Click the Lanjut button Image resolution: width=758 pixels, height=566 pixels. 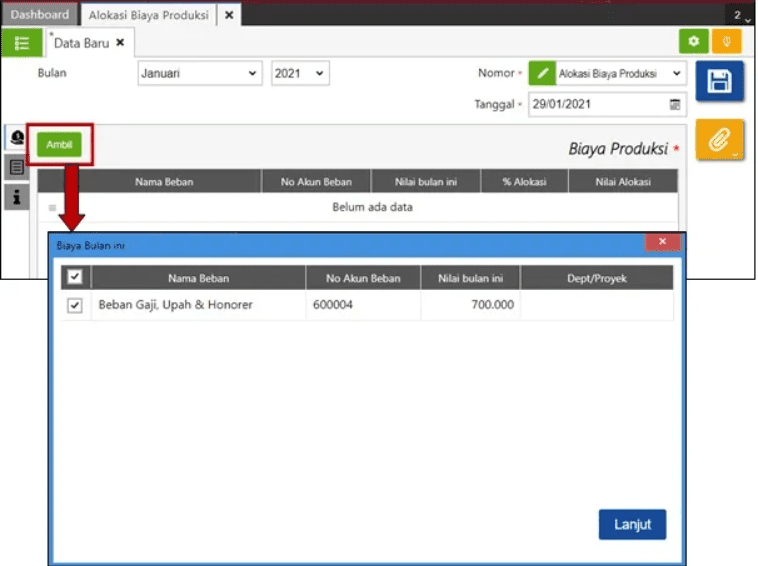tap(632, 525)
